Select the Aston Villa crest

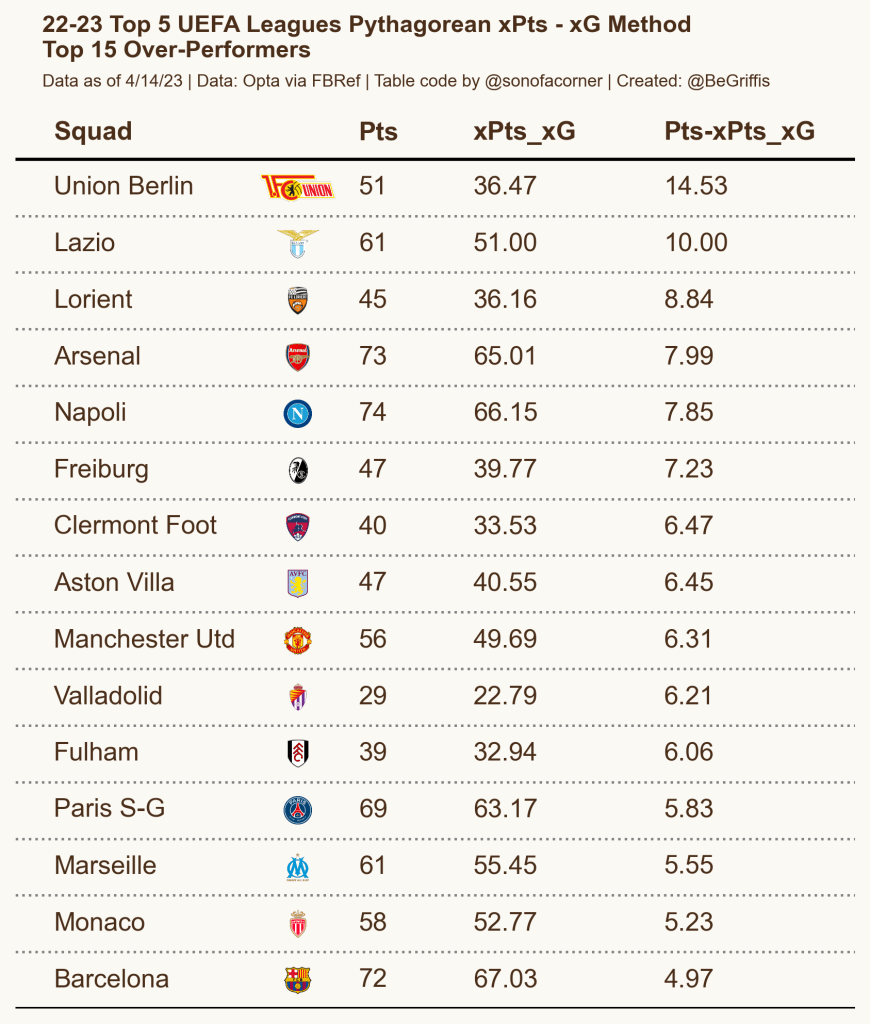[297, 583]
